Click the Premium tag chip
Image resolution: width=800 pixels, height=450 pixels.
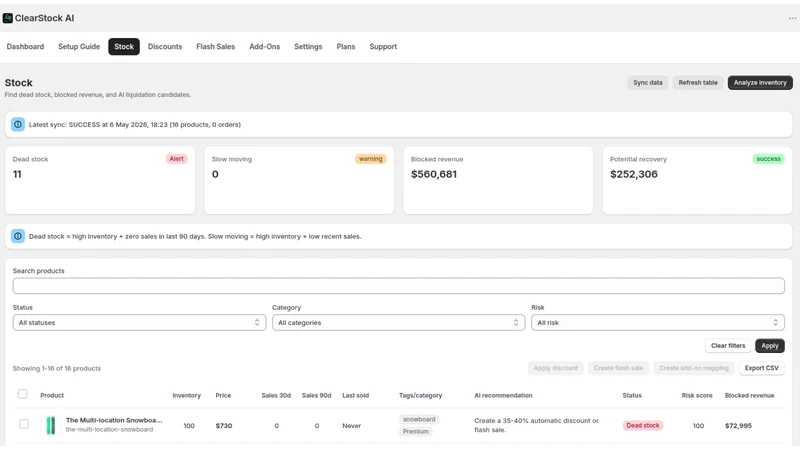[416, 432]
